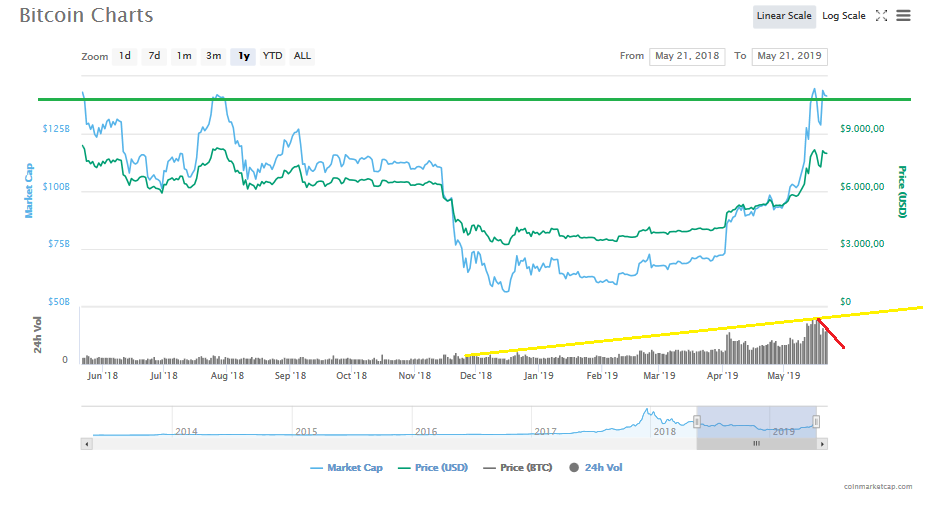The image size is (943, 509).
Task: Click the 2017 region in navigator
Action: pyautogui.click(x=545, y=431)
